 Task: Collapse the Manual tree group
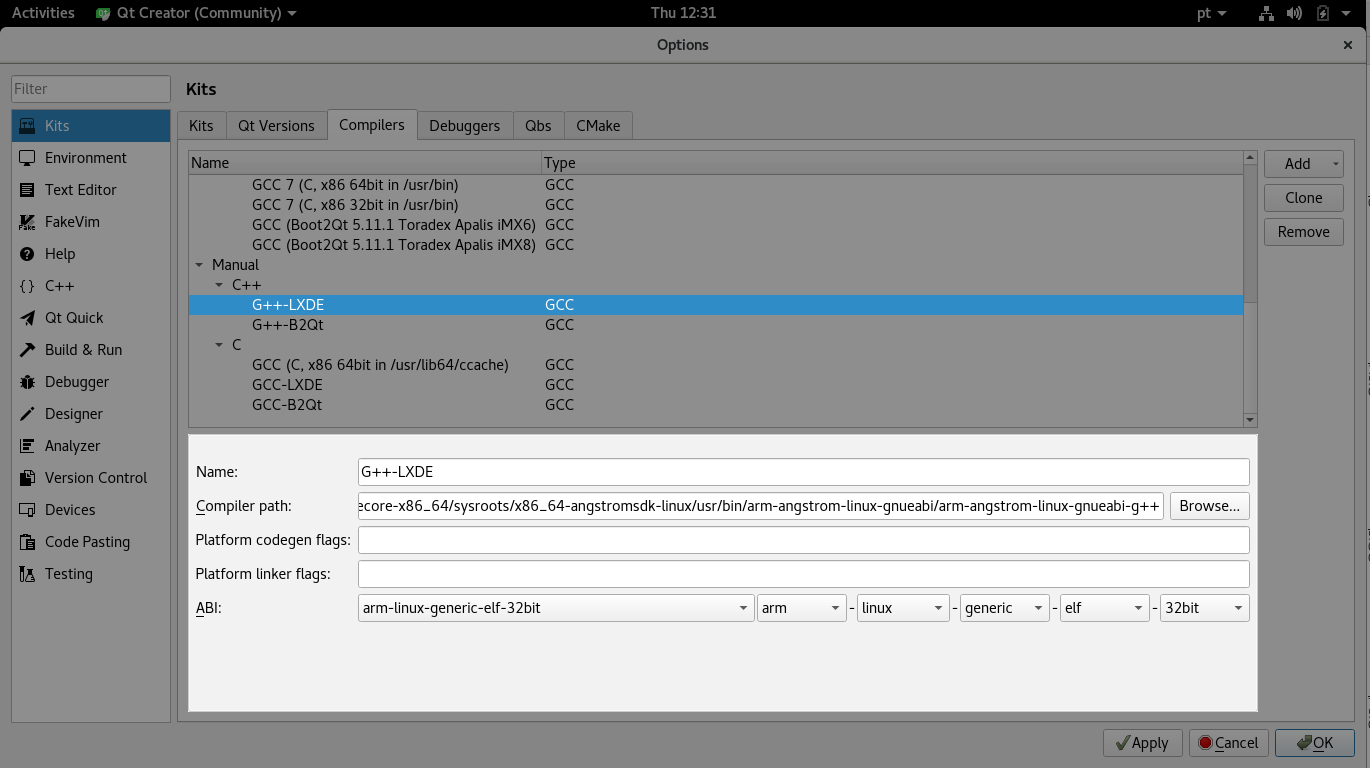coord(199,265)
